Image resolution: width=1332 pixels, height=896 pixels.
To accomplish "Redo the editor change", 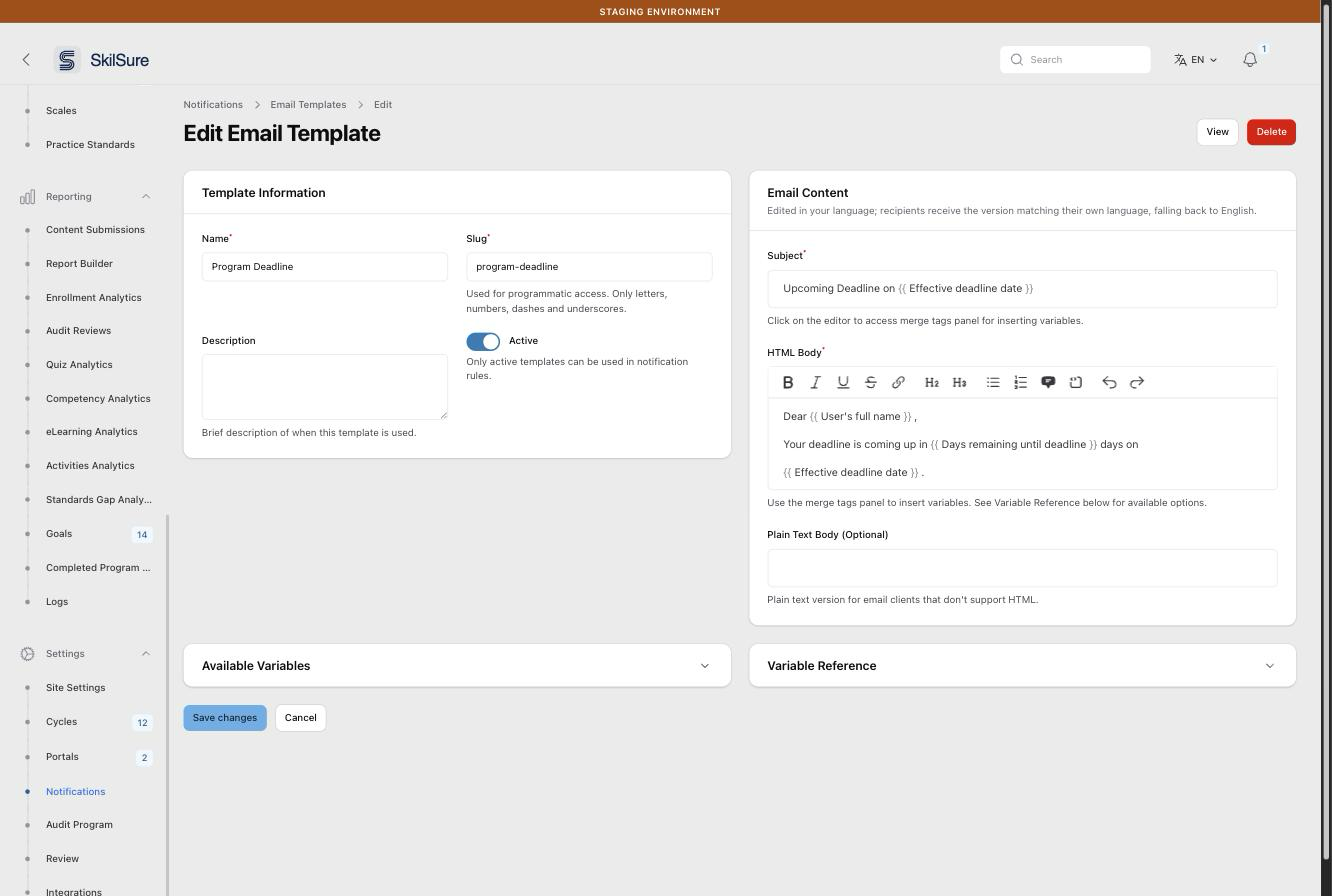I will 1137,382.
